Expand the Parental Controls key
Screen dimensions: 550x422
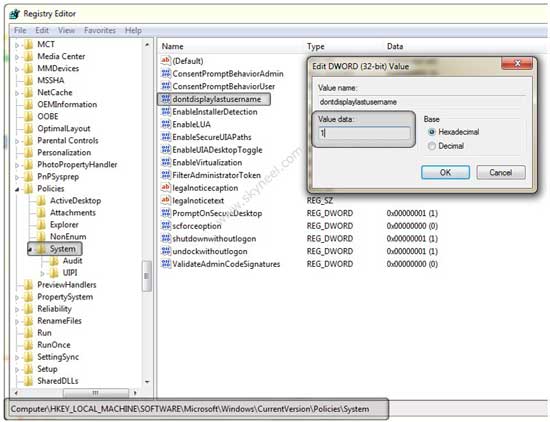pyautogui.click(x=17, y=141)
